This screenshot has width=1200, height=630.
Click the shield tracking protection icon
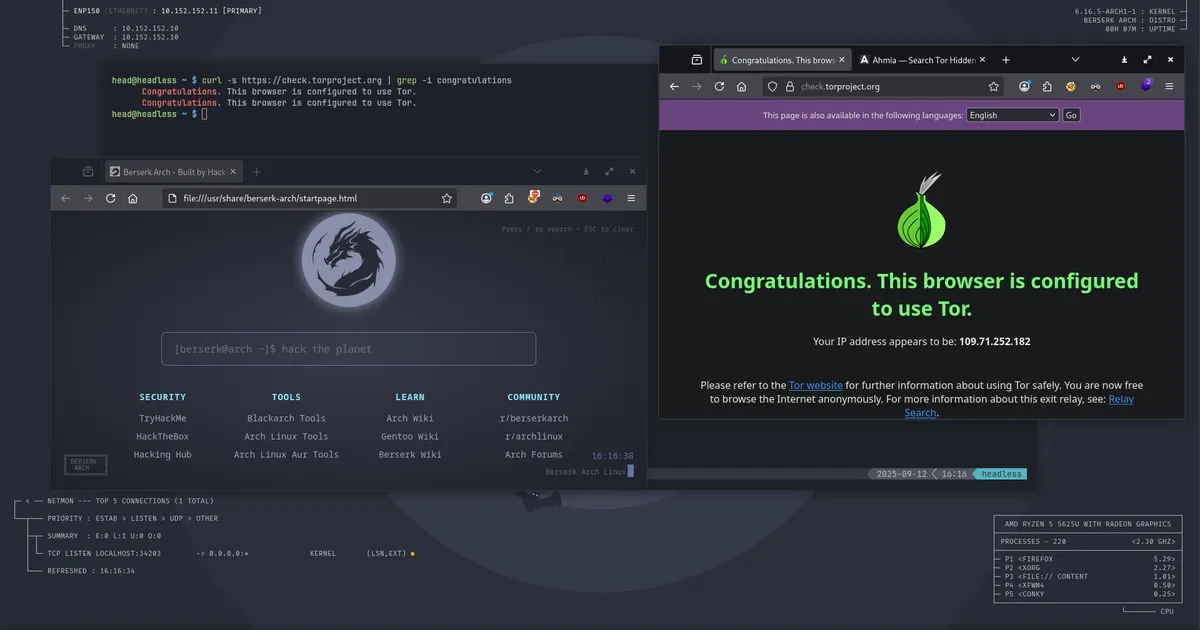pyautogui.click(x=772, y=87)
